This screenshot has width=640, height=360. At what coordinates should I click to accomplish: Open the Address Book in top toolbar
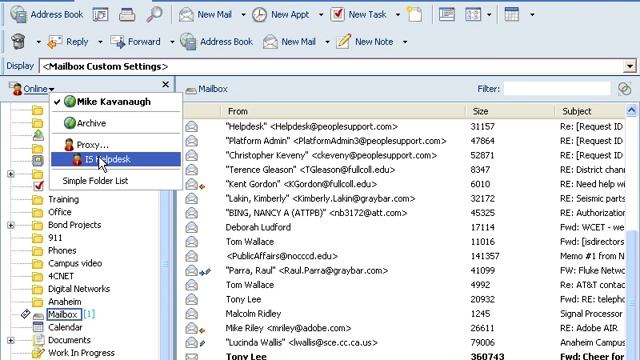pyautogui.click(x=46, y=15)
